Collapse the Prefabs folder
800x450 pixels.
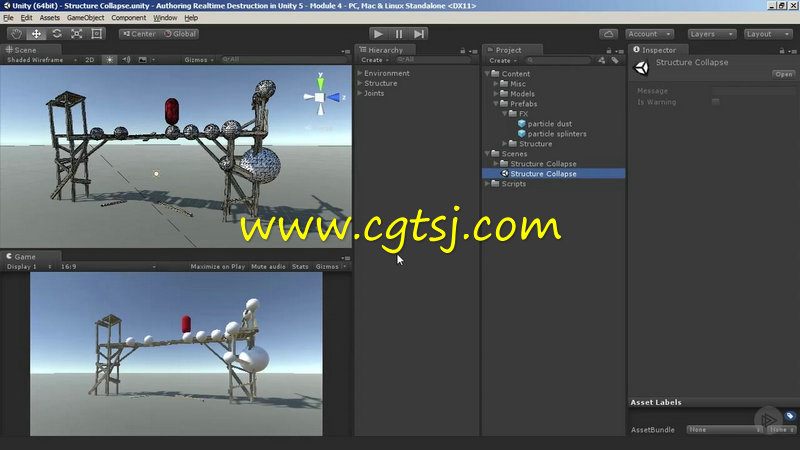coord(495,104)
